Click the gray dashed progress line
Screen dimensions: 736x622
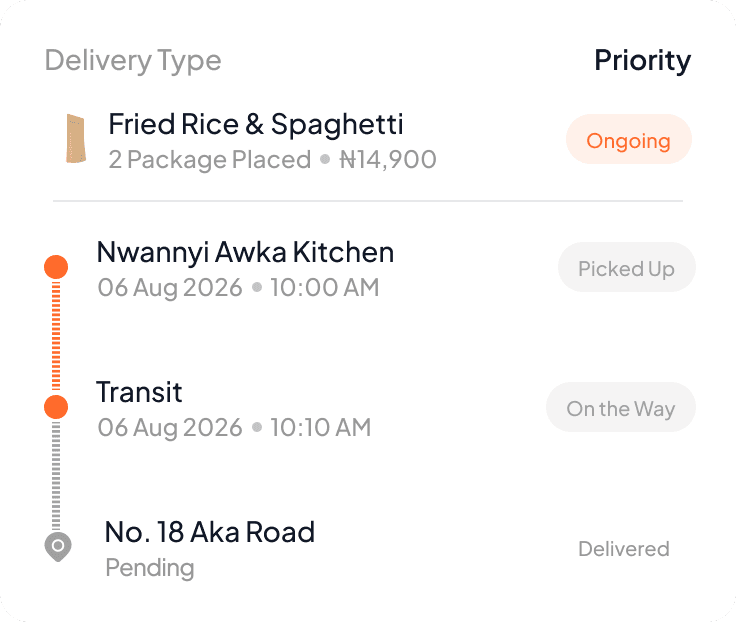pos(56,476)
